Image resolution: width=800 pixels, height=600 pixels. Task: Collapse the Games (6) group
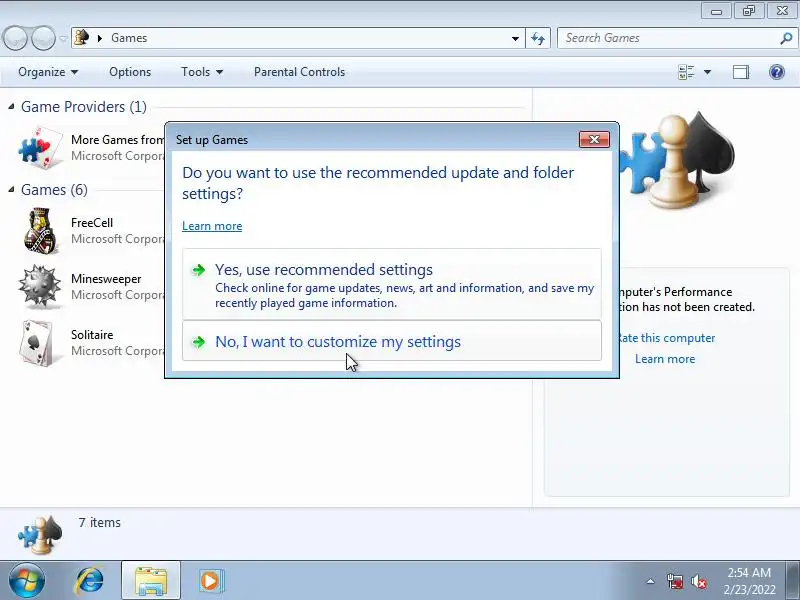(x=11, y=189)
